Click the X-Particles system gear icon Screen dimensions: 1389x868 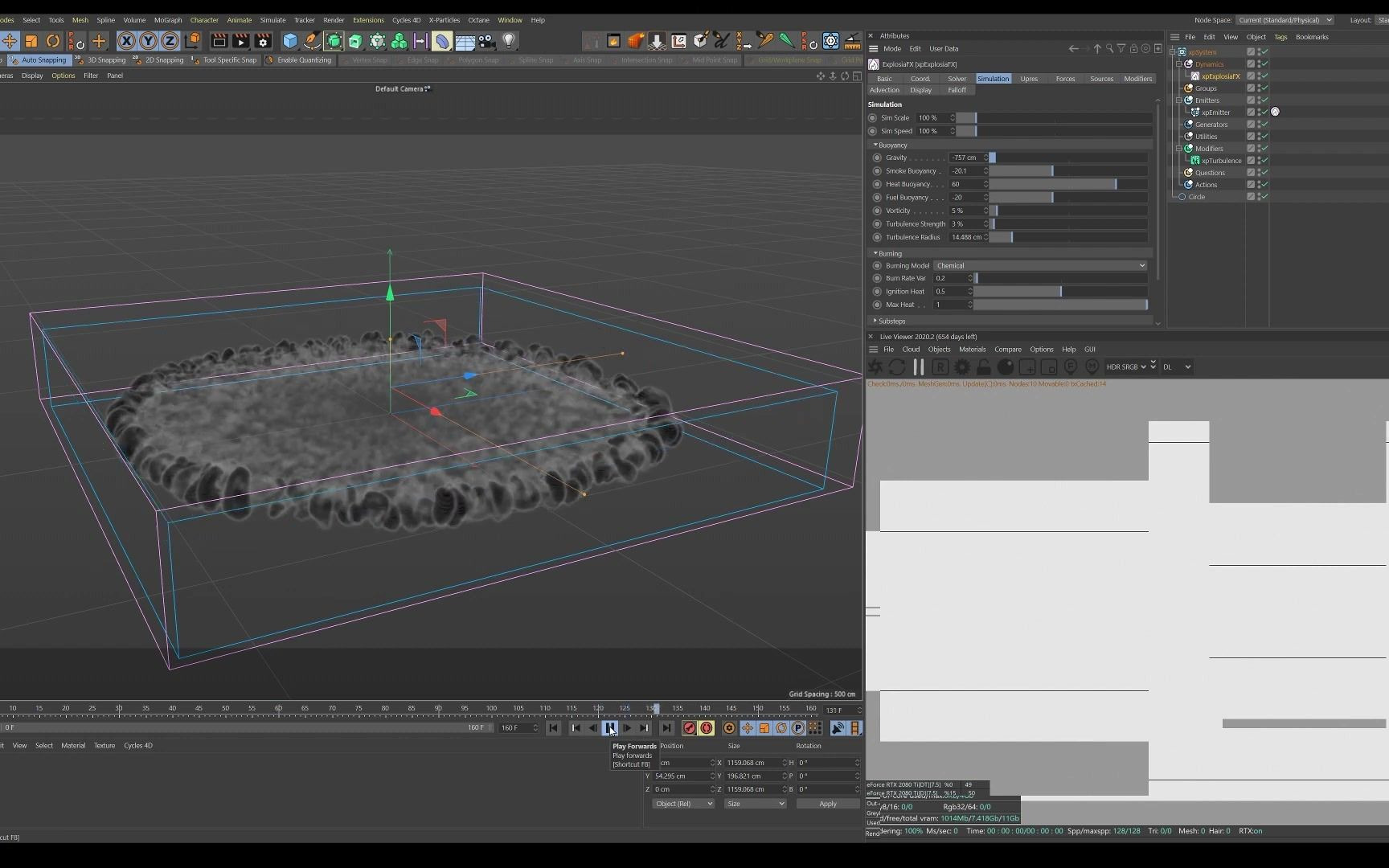(831, 41)
